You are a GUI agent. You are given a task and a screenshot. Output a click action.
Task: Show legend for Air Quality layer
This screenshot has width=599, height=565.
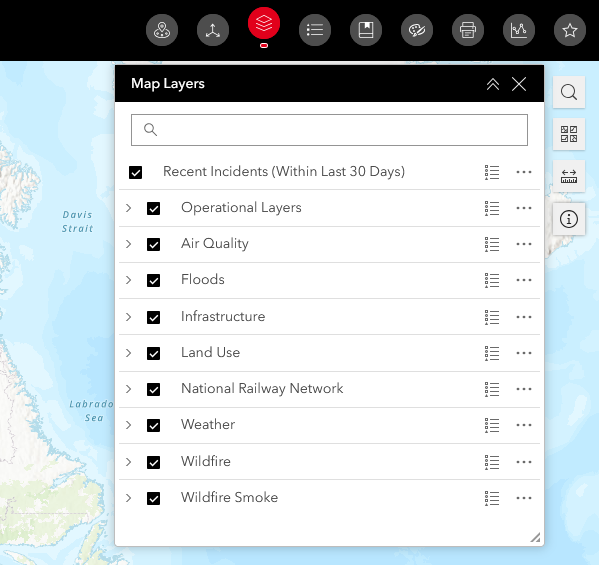pyautogui.click(x=492, y=244)
